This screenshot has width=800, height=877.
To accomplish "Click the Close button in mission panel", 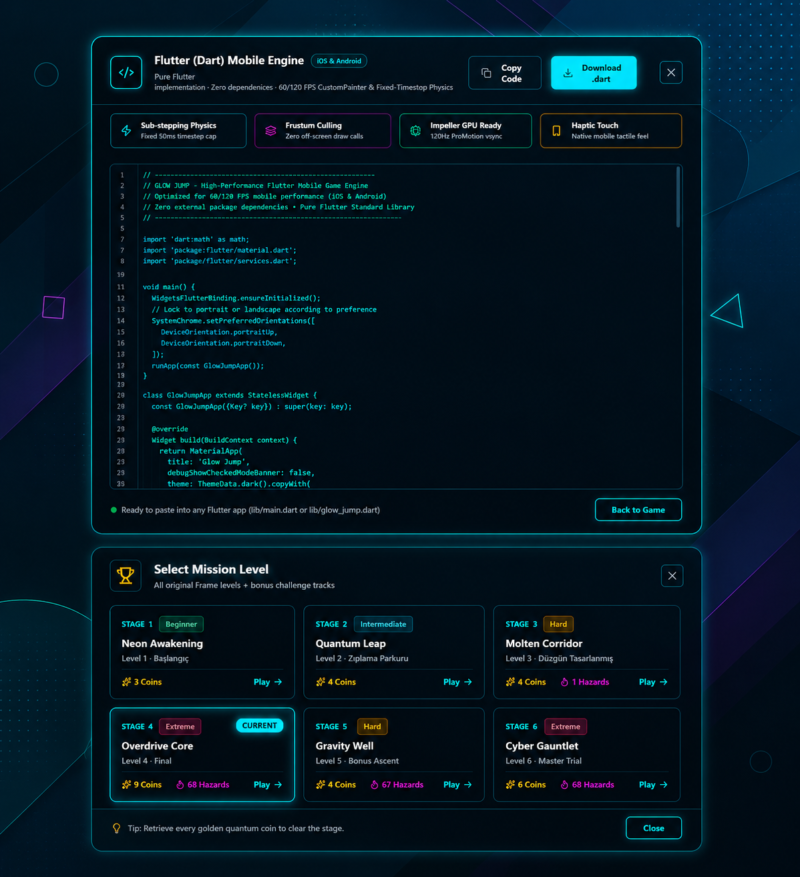I will click(653, 828).
